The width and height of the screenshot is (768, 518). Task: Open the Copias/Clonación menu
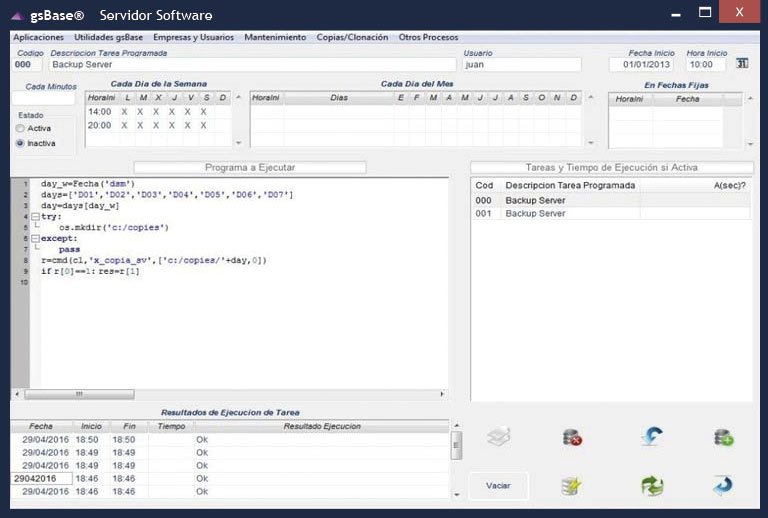[x=352, y=37]
